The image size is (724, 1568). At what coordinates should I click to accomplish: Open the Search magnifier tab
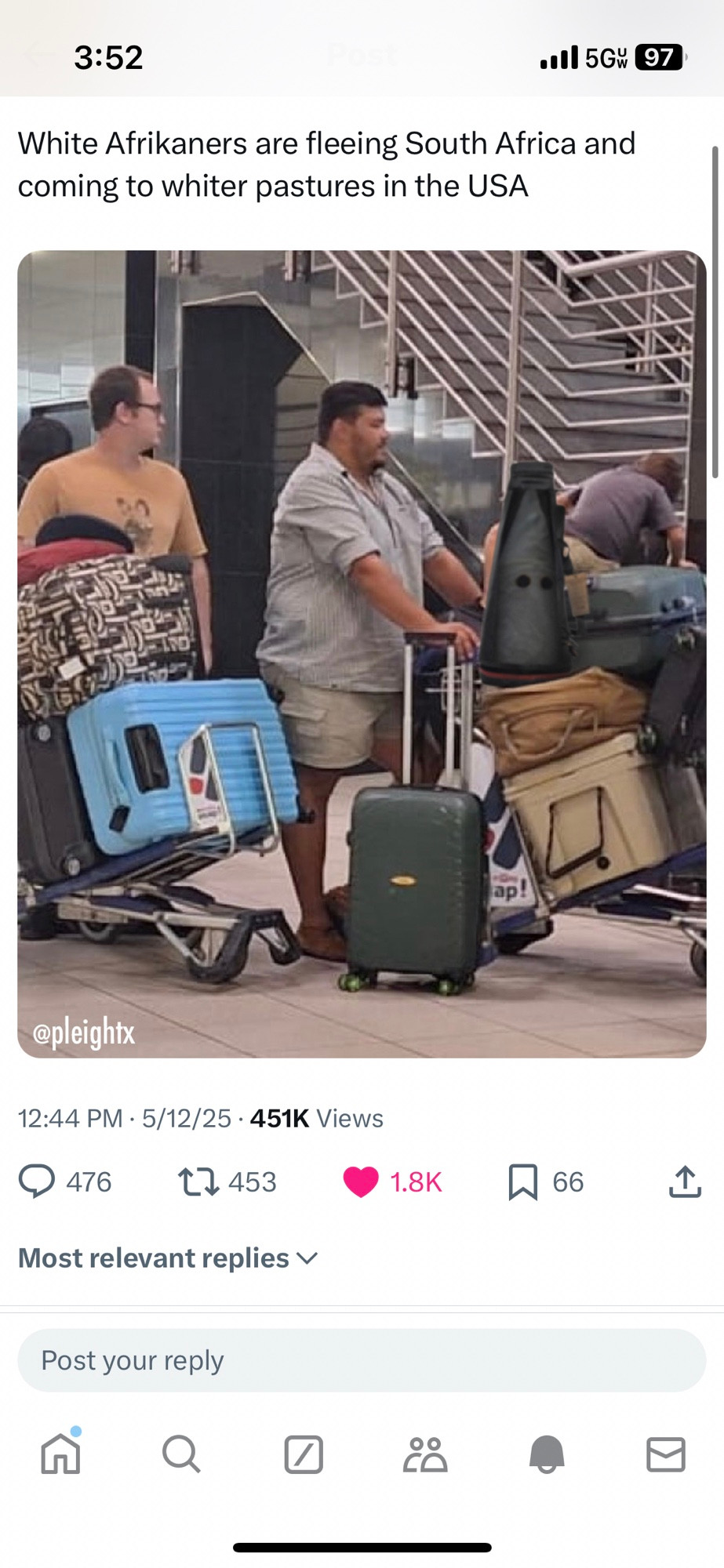coord(181,1455)
